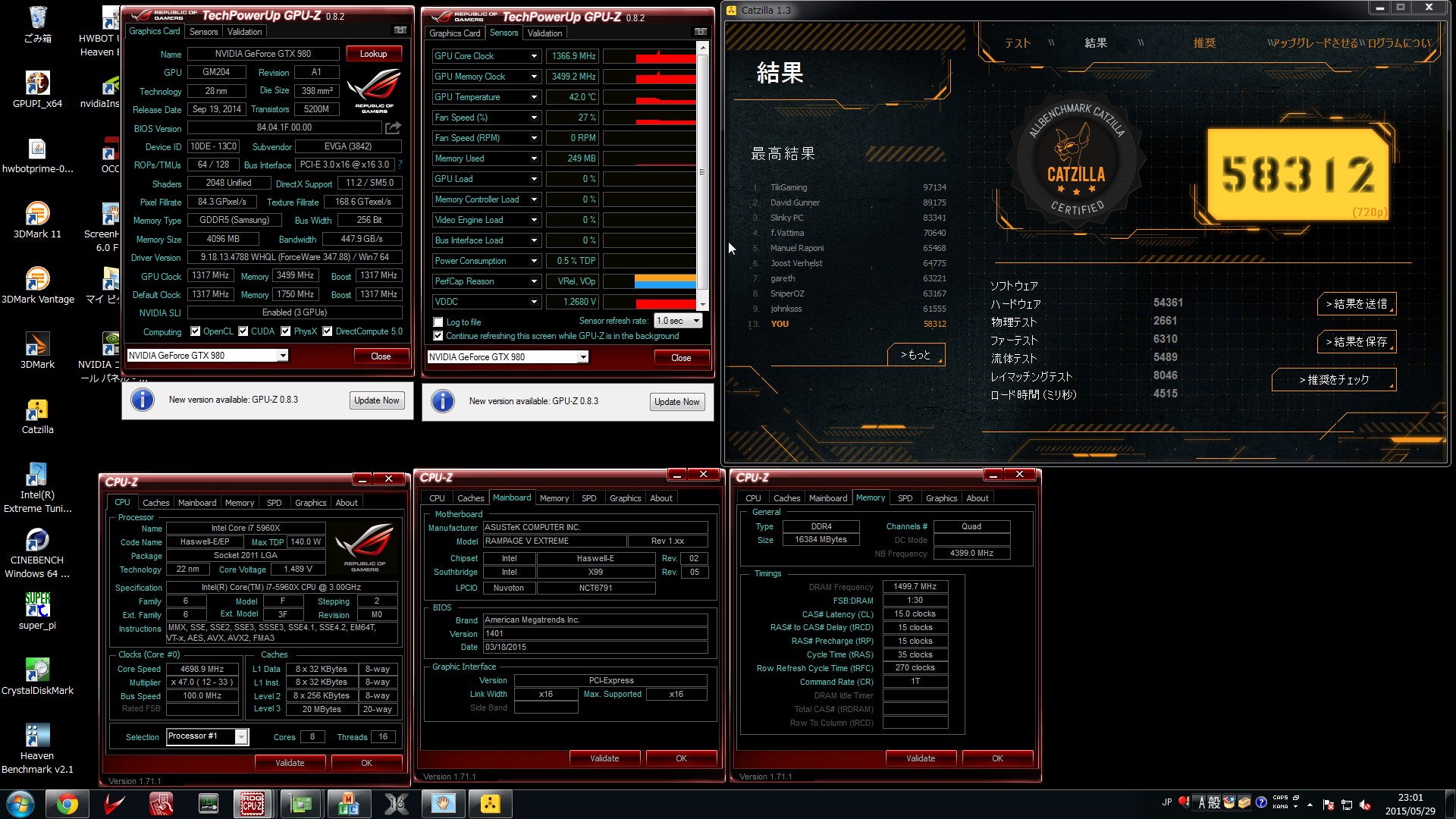Click Validate in the CPU tab CPU-Z window
Image resolution: width=1456 pixels, height=819 pixels.
click(290, 763)
